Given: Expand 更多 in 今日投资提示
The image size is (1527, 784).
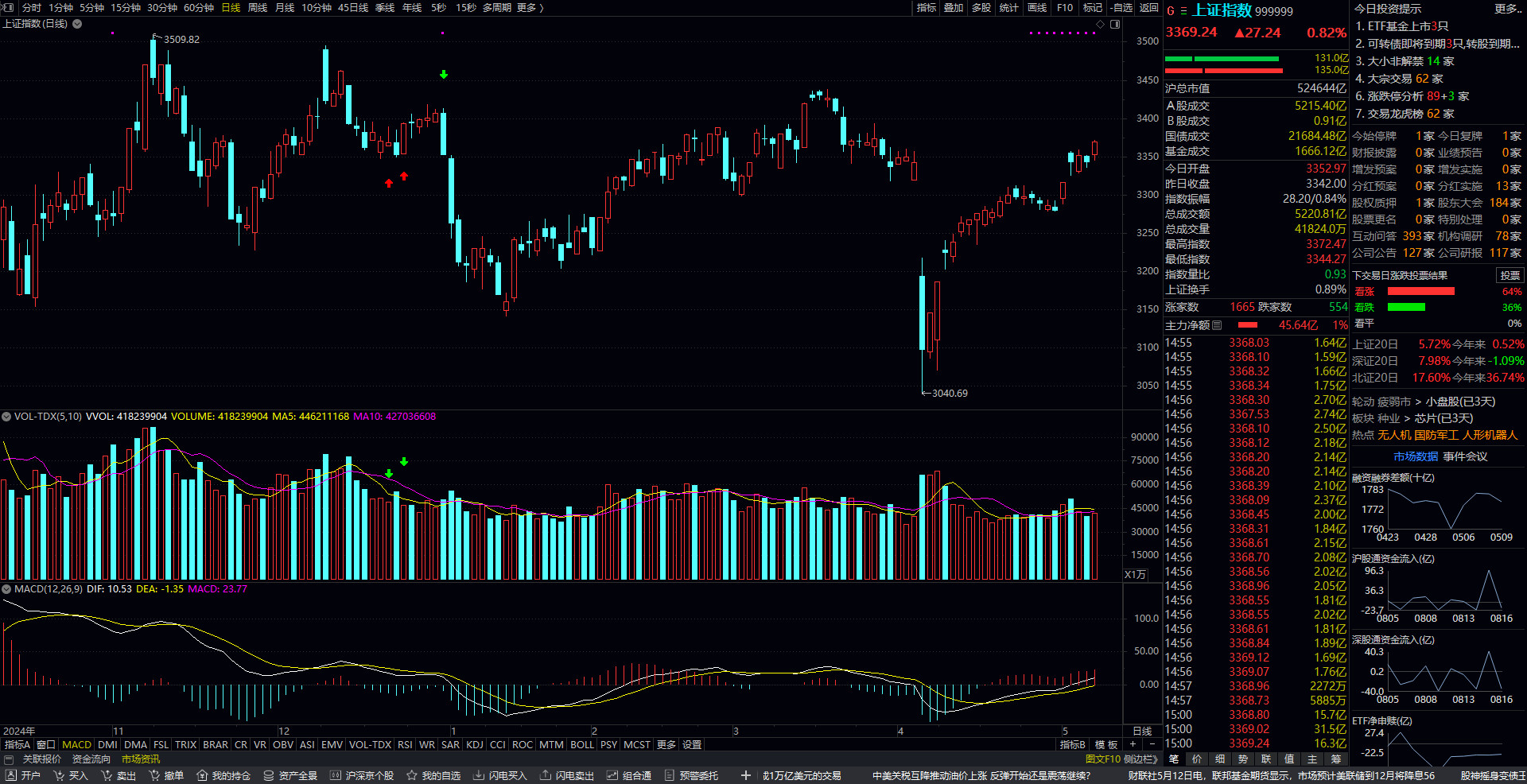Looking at the screenshot, I should pos(1508,9).
